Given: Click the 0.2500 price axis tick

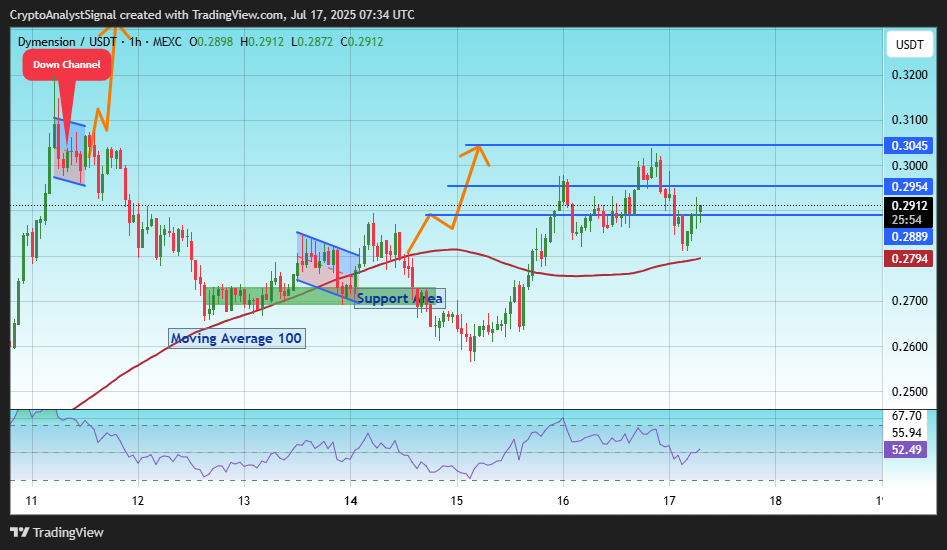Looking at the screenshot, I should (x=910, y=392).
